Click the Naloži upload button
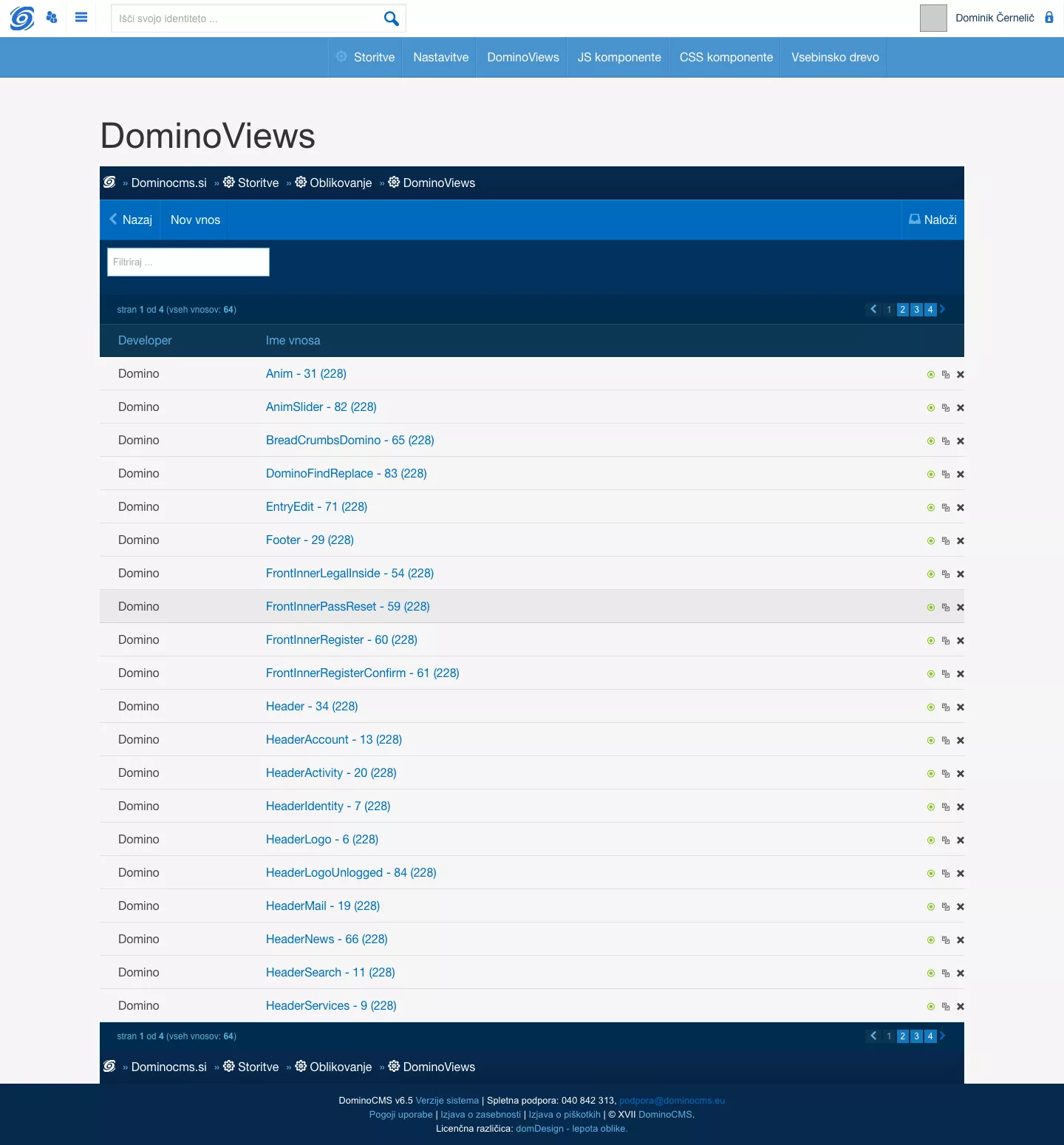1064x1145 pixels. 932,220
